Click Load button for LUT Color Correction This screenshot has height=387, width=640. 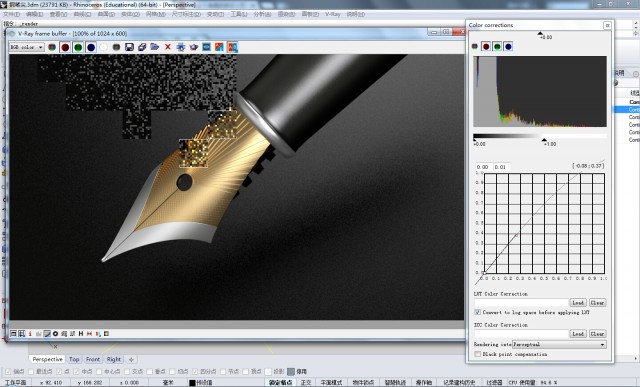pos(578,302)
